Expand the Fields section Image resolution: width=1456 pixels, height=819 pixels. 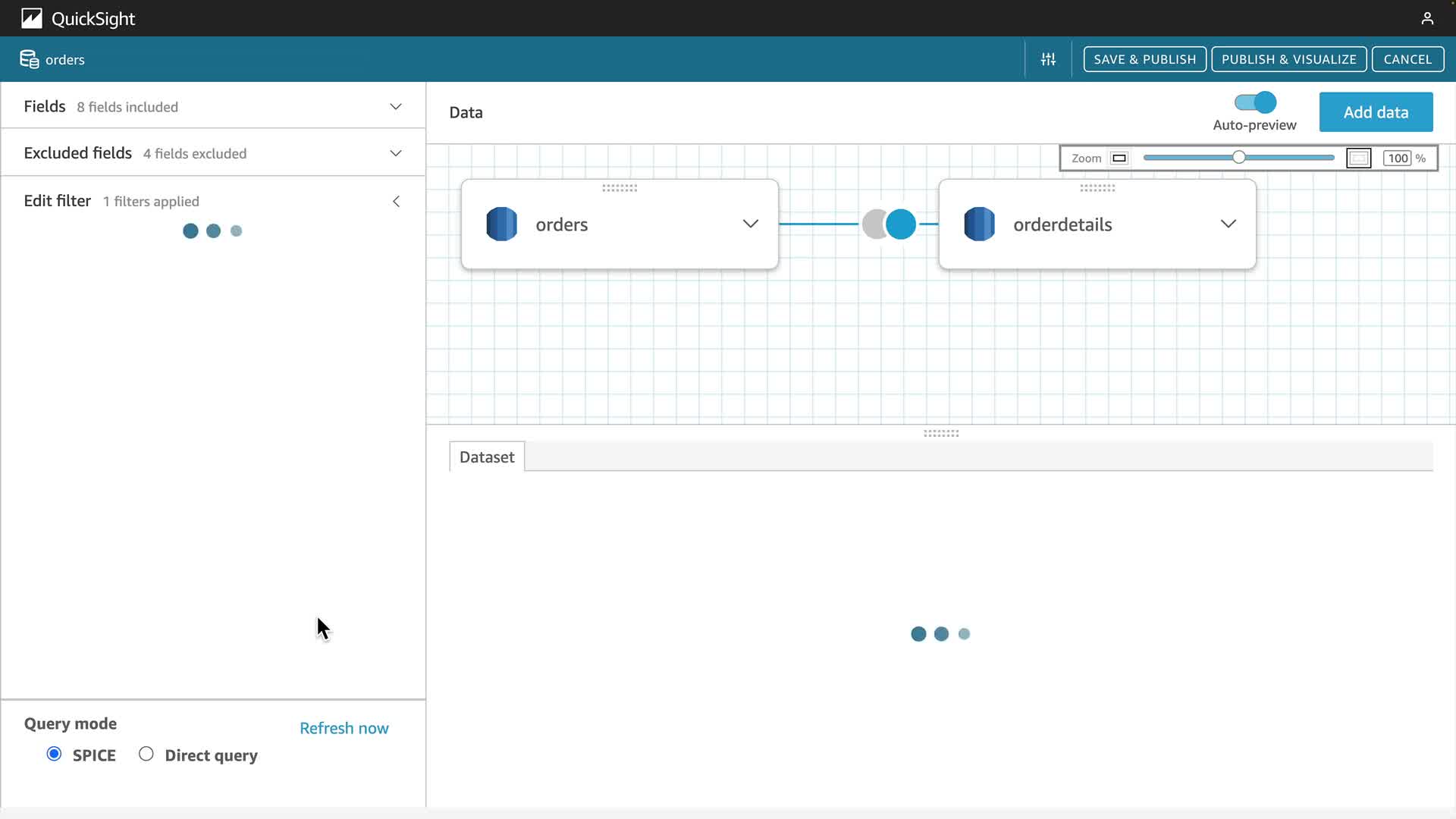coord(395,106)
